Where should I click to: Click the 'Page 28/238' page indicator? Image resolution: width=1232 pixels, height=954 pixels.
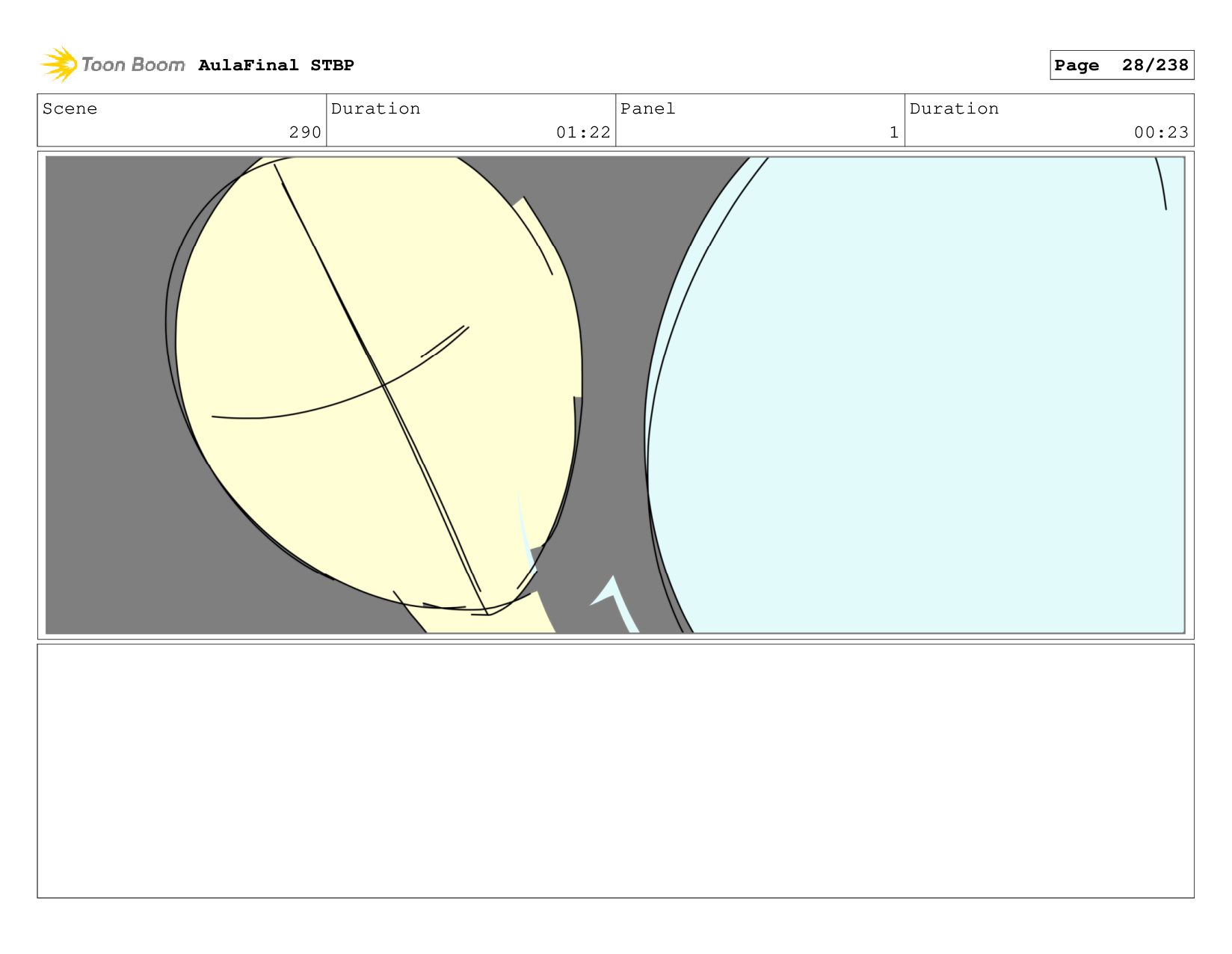tap(1121, 65)
